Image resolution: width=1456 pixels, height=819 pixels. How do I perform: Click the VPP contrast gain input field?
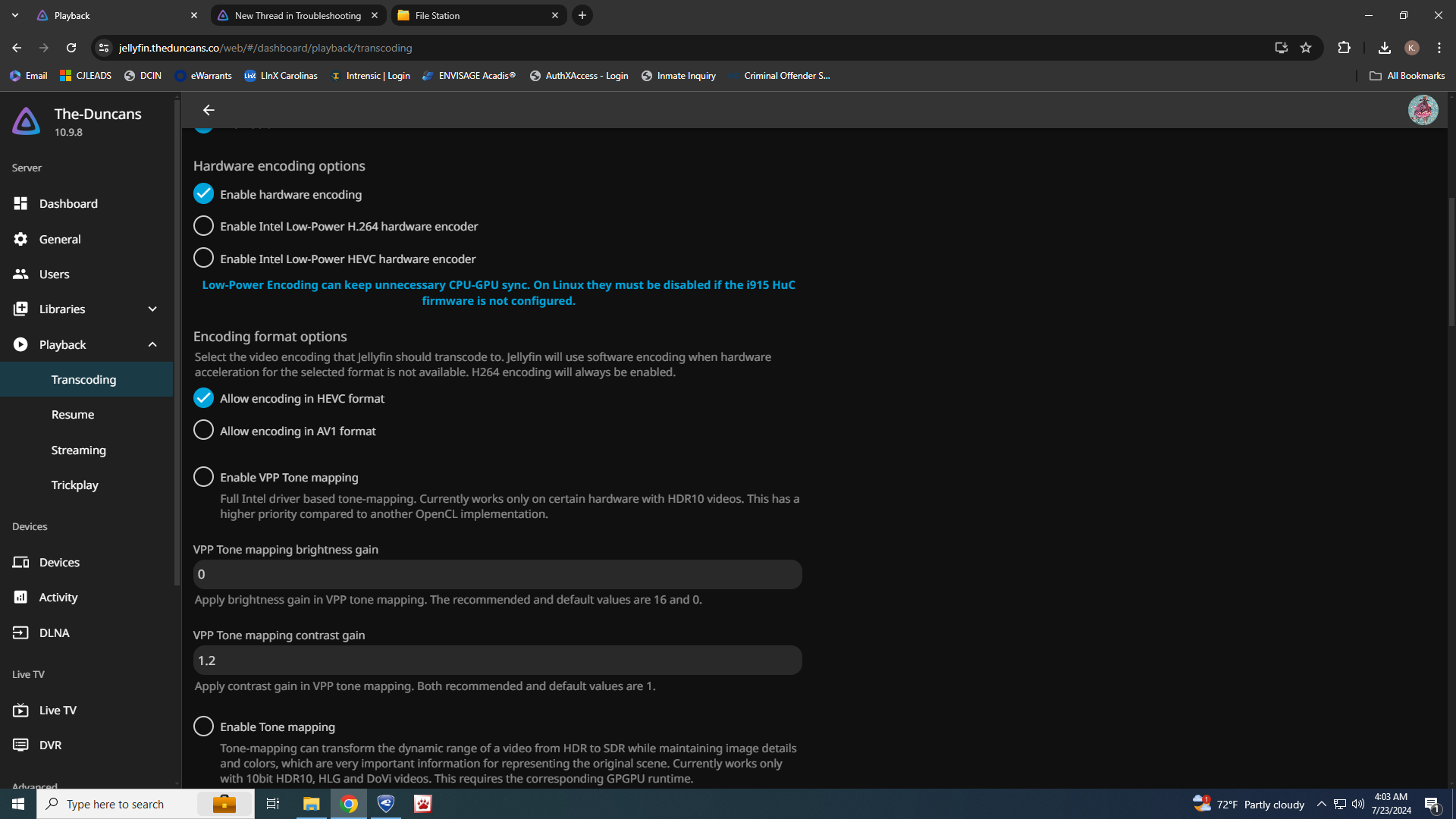coord(497,661)
